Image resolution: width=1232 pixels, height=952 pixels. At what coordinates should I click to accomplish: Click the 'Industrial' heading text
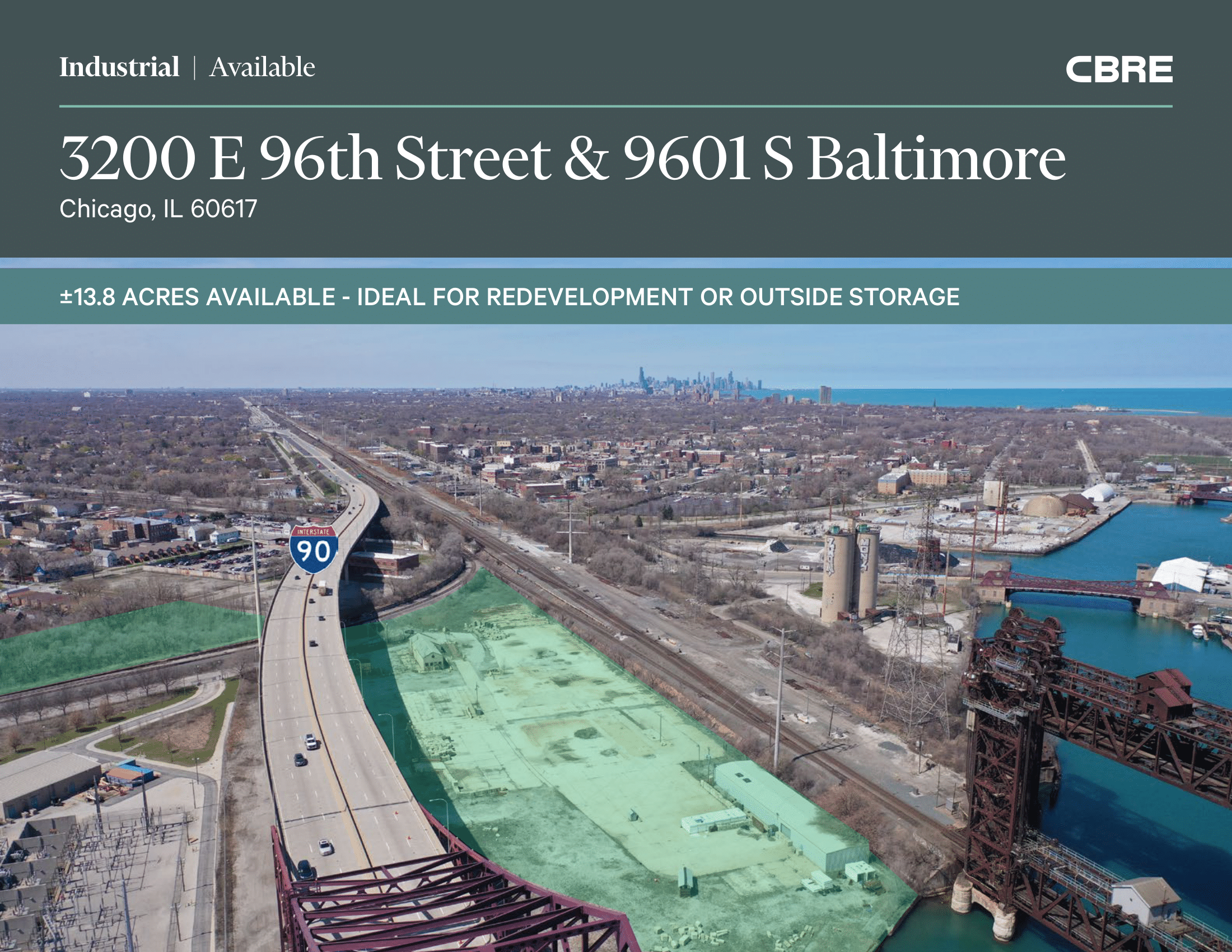[120, 67]
